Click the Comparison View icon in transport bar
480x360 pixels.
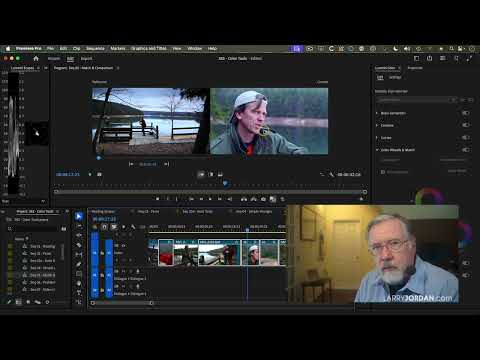273,199
